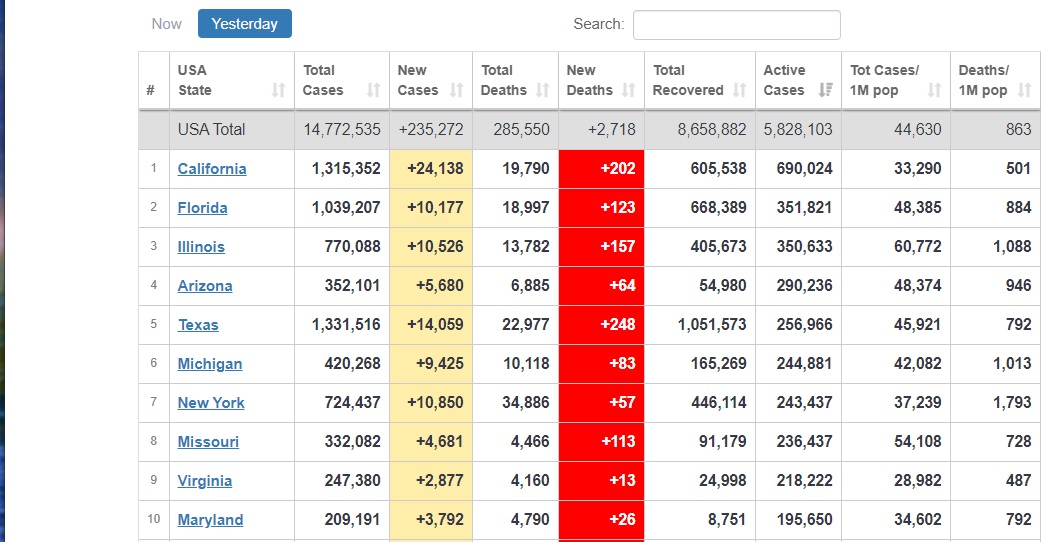1041x542 pixels.
Task: Open the New York state link
Action: tap(211, 403)
